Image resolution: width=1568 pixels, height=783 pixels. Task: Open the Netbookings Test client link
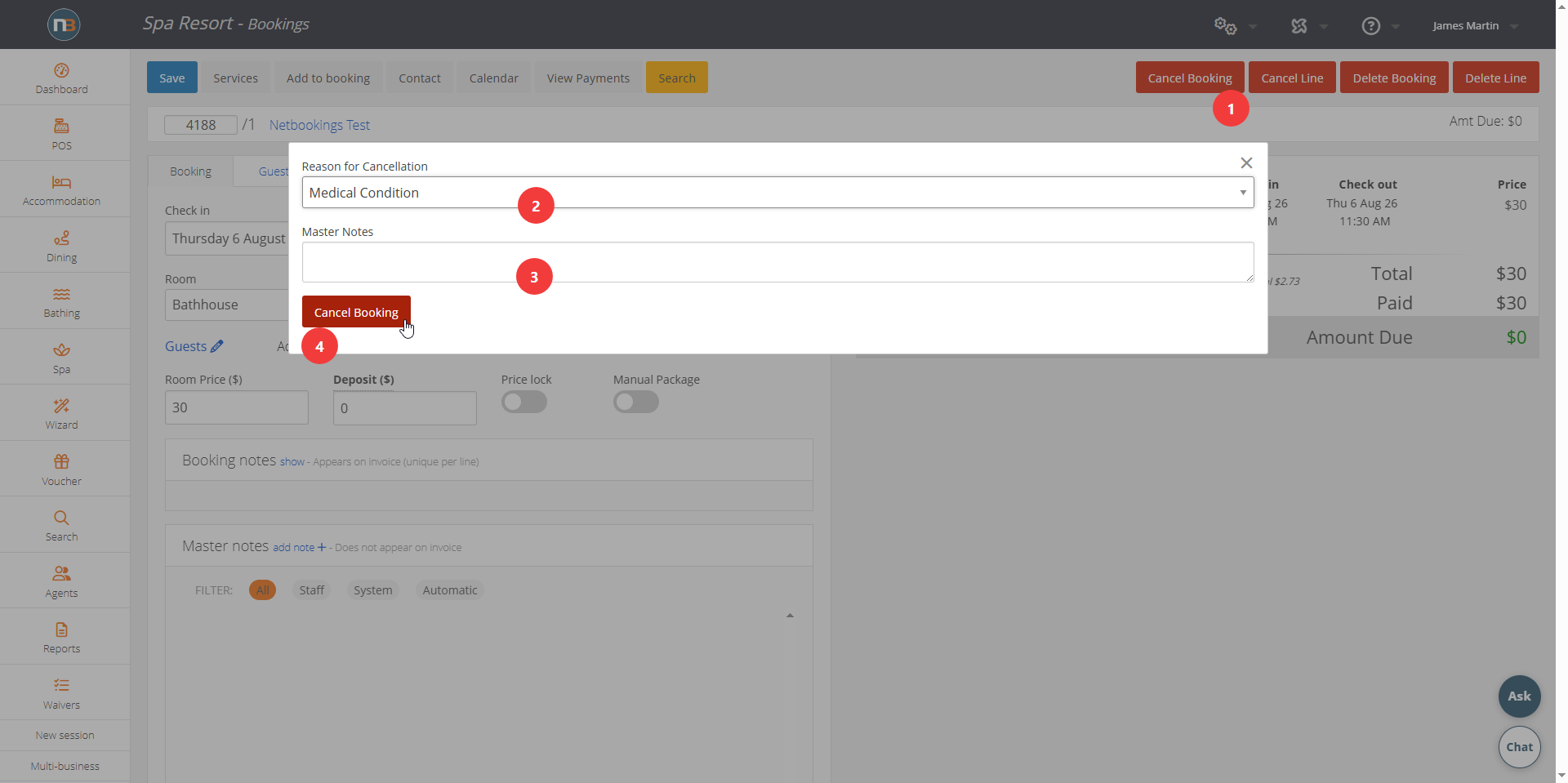319,125
